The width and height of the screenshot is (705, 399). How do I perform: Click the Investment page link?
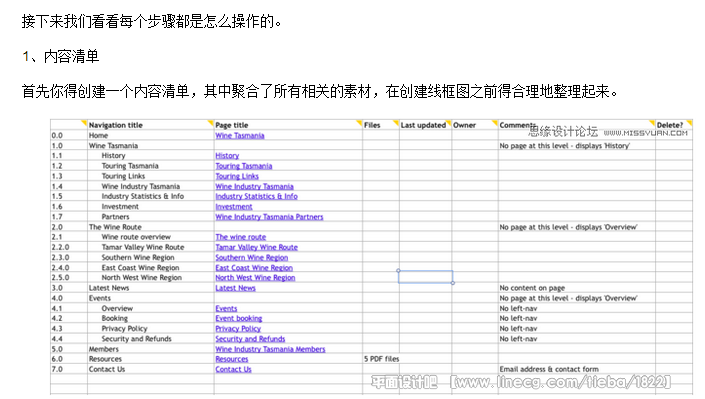click(234, 207)
